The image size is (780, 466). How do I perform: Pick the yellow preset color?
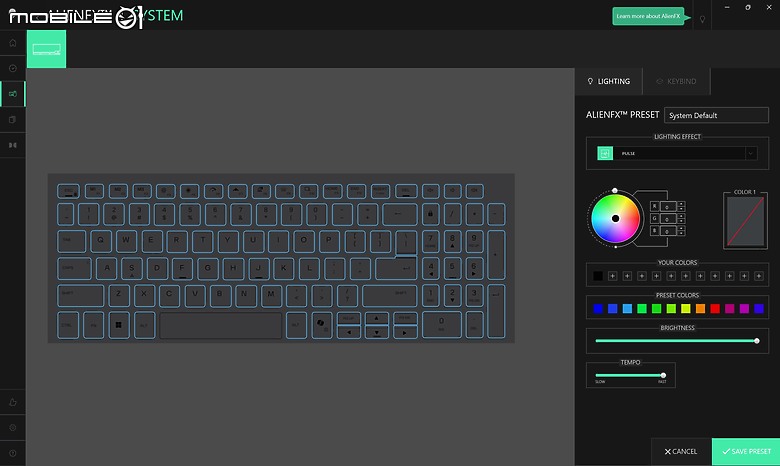tap(685, 309)
